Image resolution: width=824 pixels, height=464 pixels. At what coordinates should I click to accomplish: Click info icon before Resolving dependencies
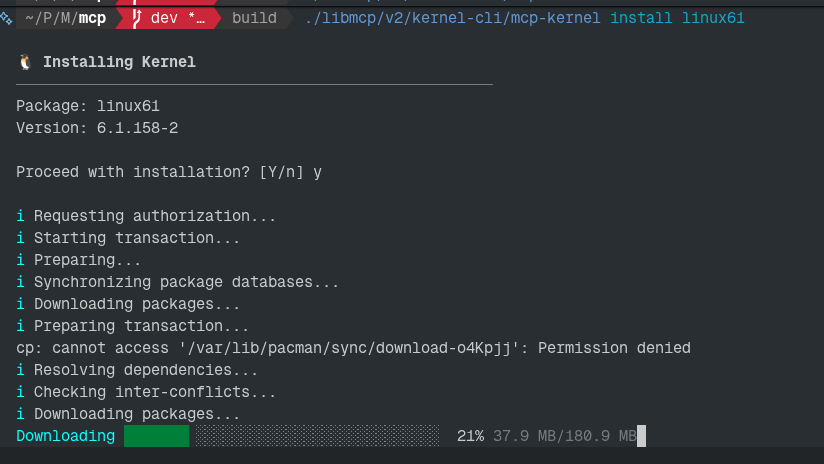point(20,370)
